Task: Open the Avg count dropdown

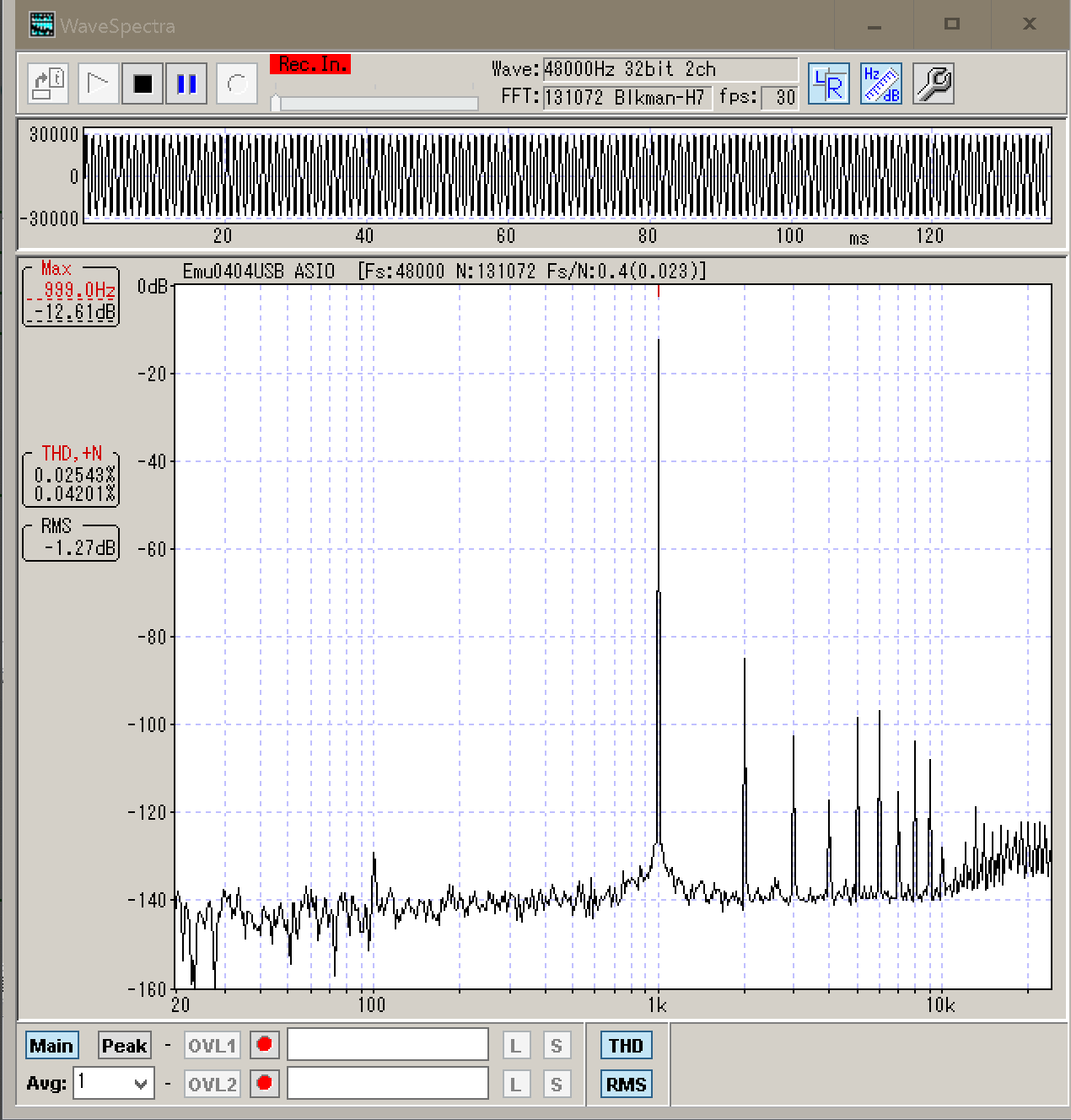Action: tap(115, 1083)
